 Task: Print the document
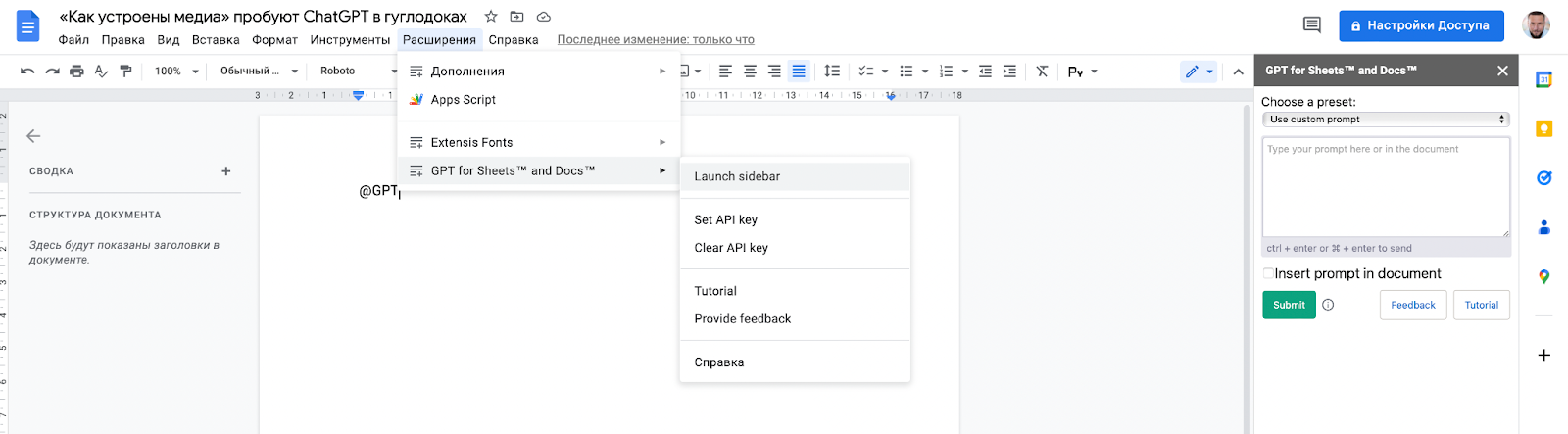click(76, 72)
